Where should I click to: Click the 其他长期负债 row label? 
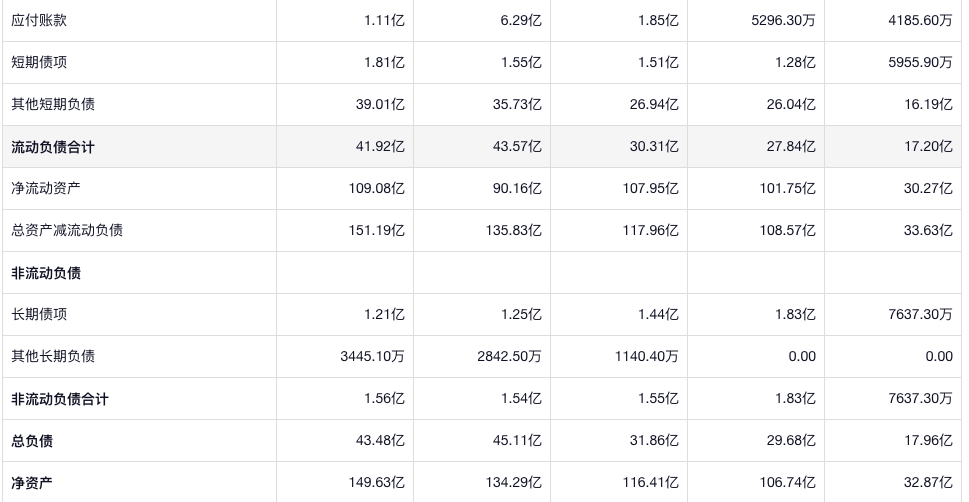coord(53,356)
